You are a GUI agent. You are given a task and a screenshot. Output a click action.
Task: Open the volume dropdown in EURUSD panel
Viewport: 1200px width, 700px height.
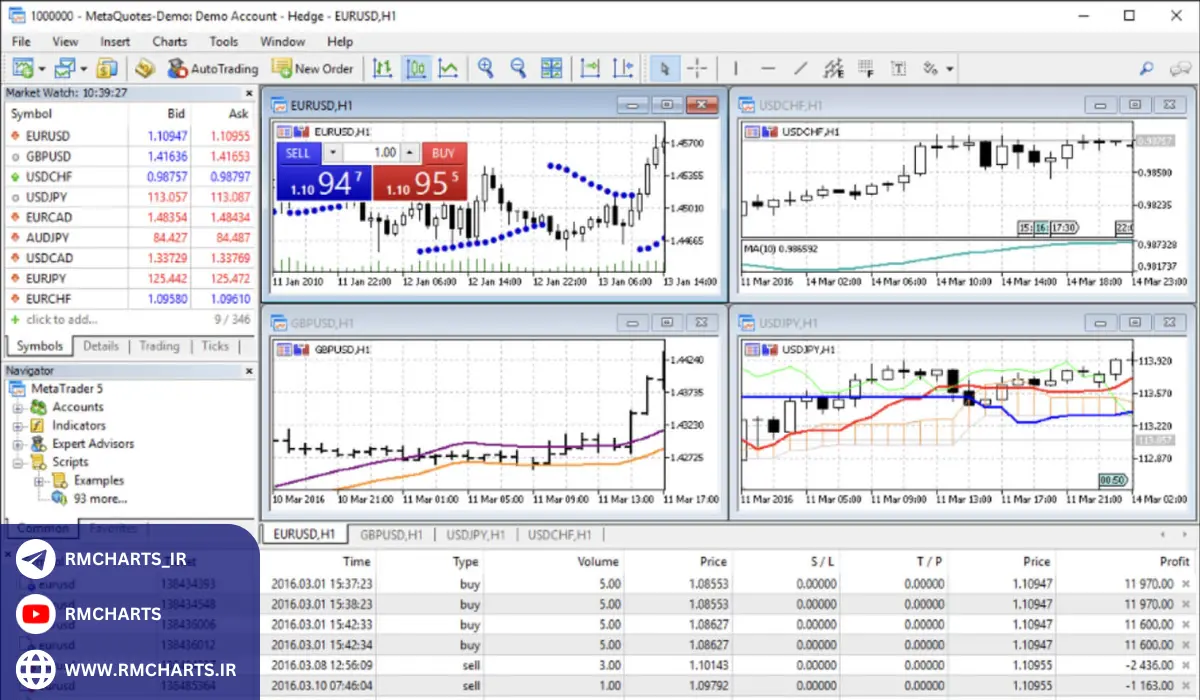pyautogui.click(x=333, y=153)
